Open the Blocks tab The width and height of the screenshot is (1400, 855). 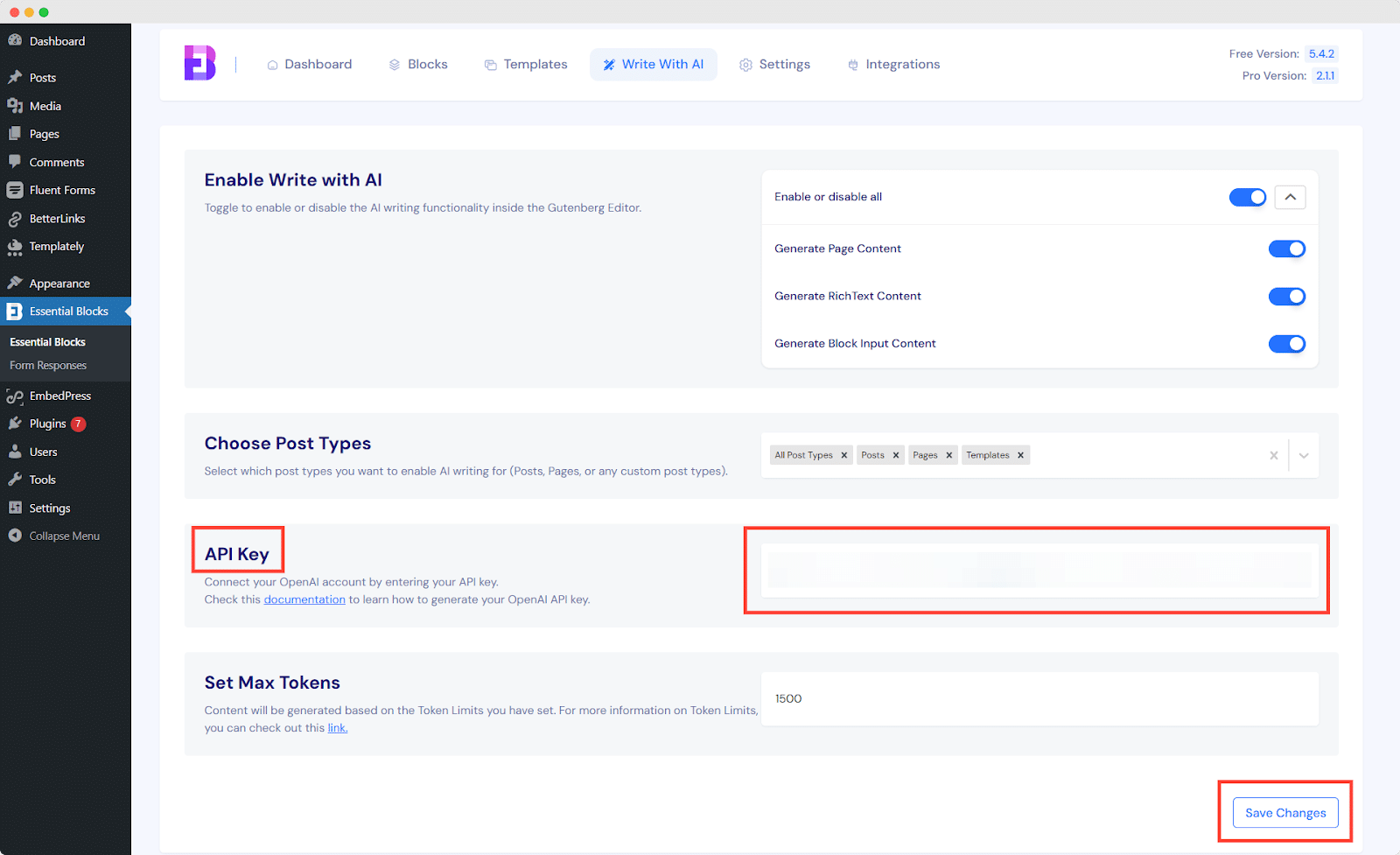[x=418, y=64]
